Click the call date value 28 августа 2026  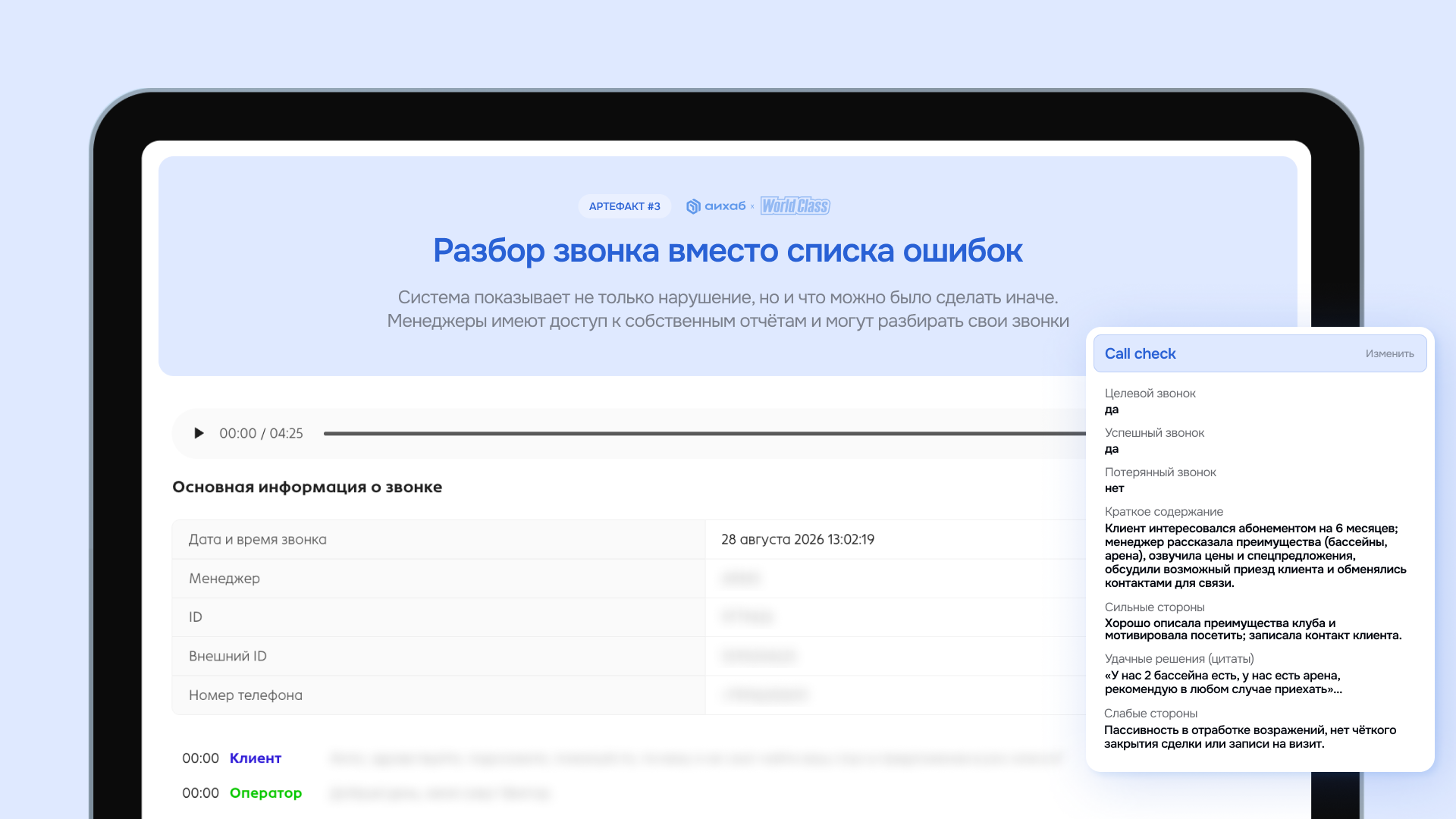point(798,539)
